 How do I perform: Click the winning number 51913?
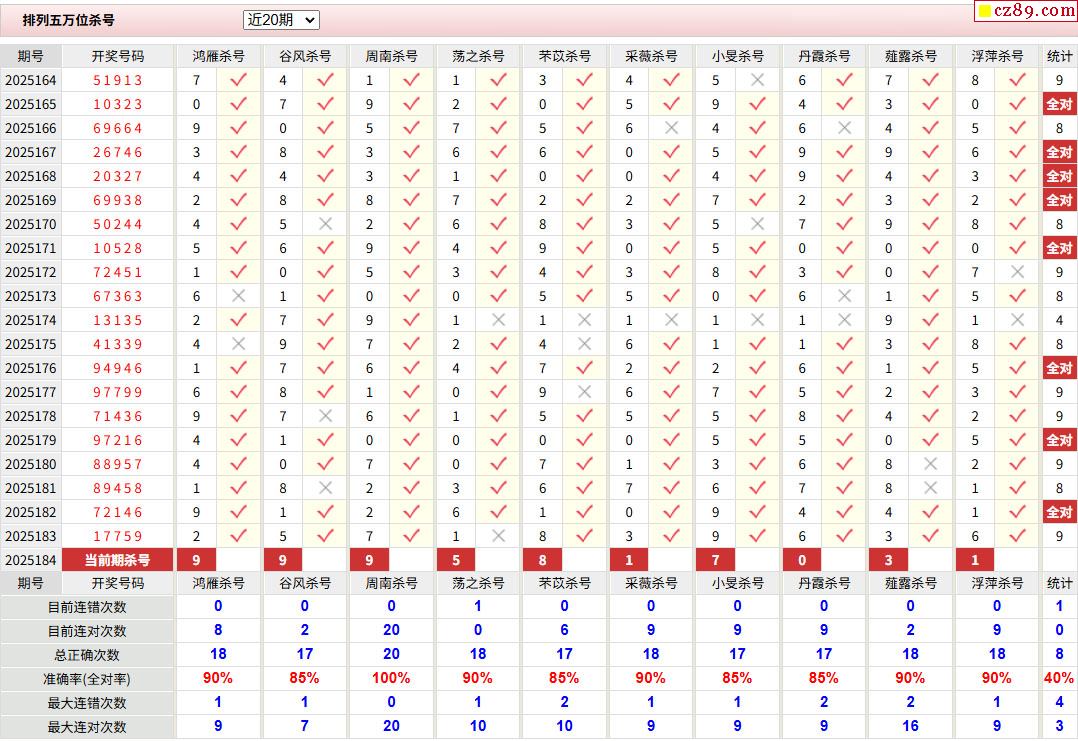pyautogui.click(x=118, y=80)
